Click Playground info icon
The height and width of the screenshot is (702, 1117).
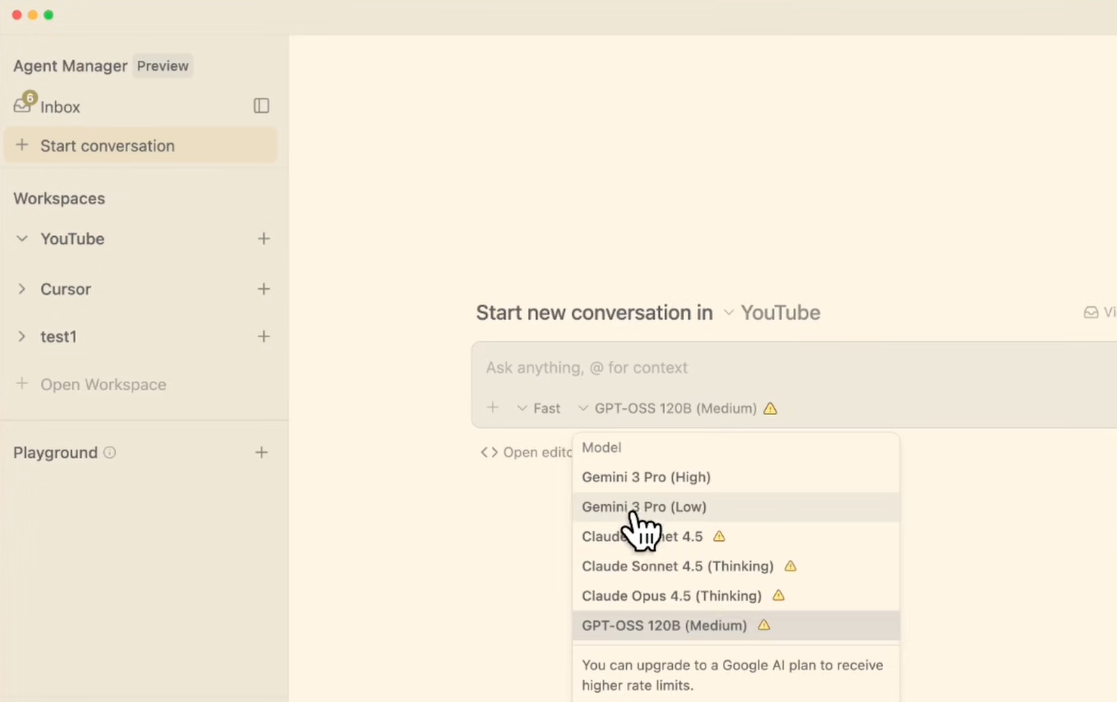point(110,453)
